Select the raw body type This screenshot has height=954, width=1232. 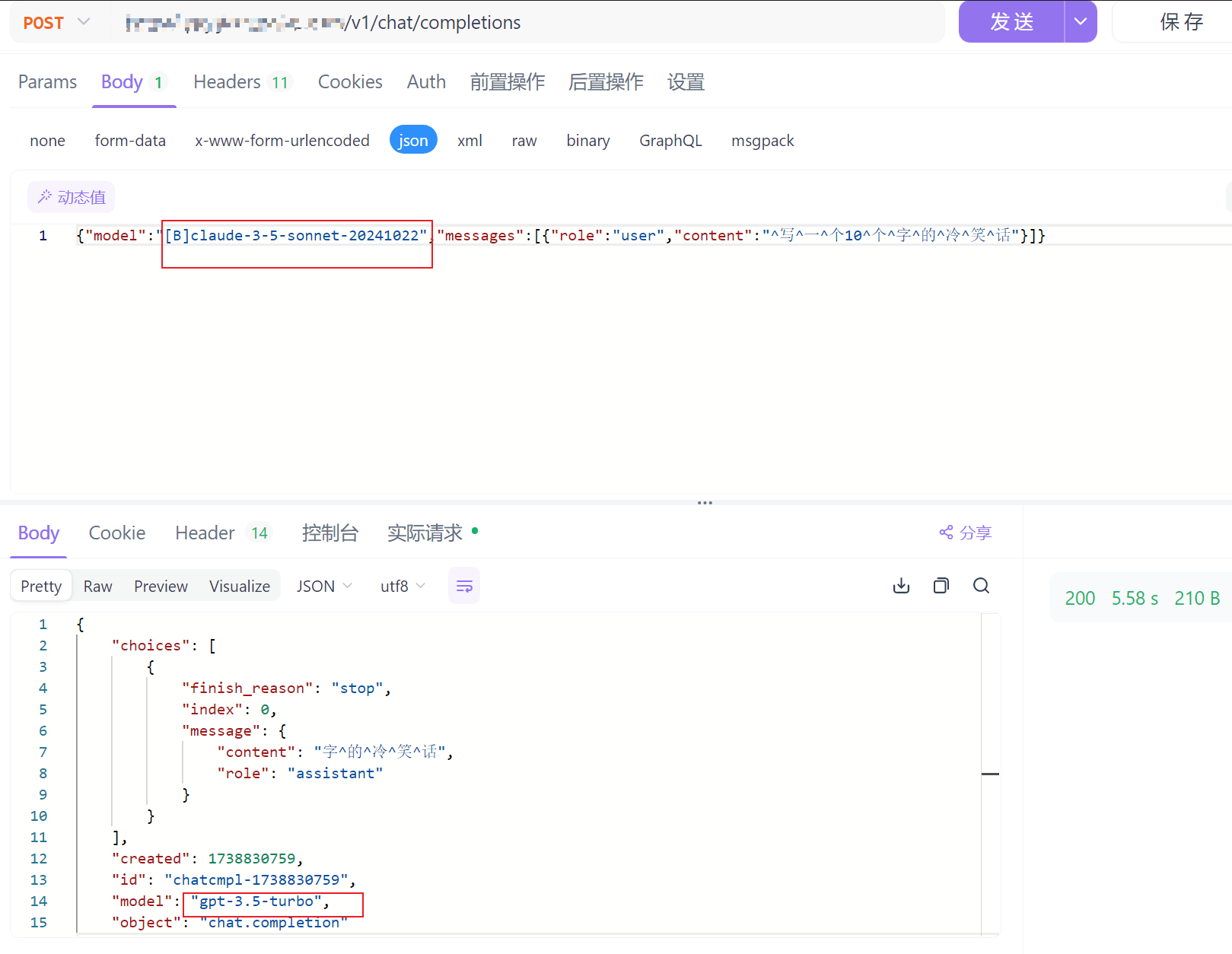click(524, 141)
